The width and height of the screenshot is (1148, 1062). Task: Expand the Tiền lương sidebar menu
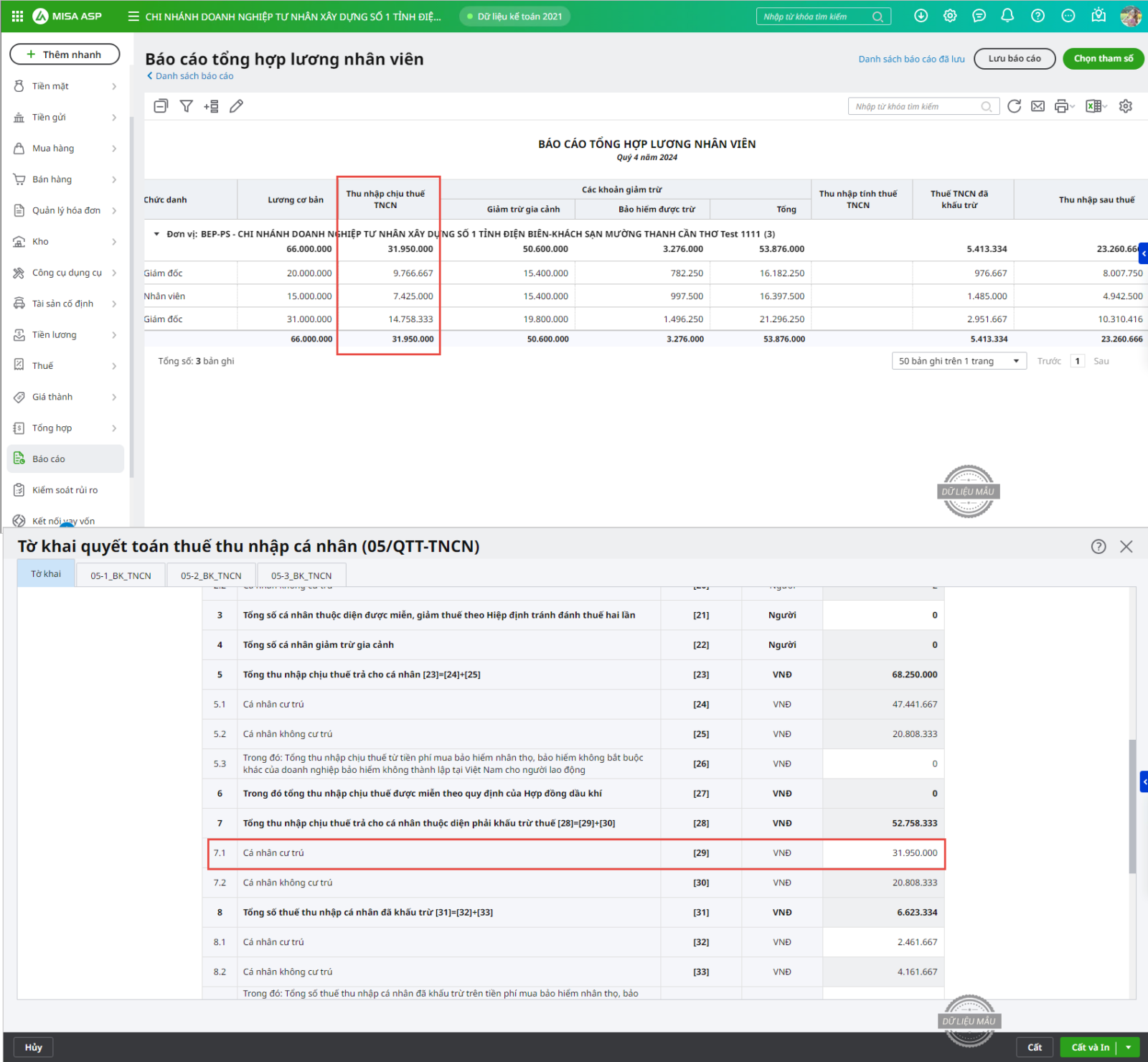click(x=65, y=334)
